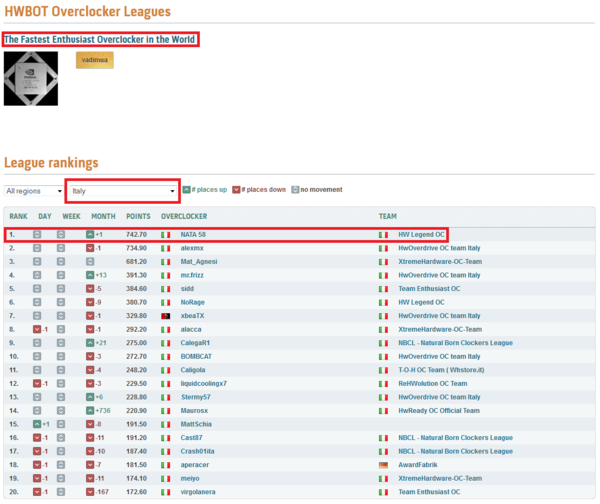Select the 172.60 points value

click(136, 492)
